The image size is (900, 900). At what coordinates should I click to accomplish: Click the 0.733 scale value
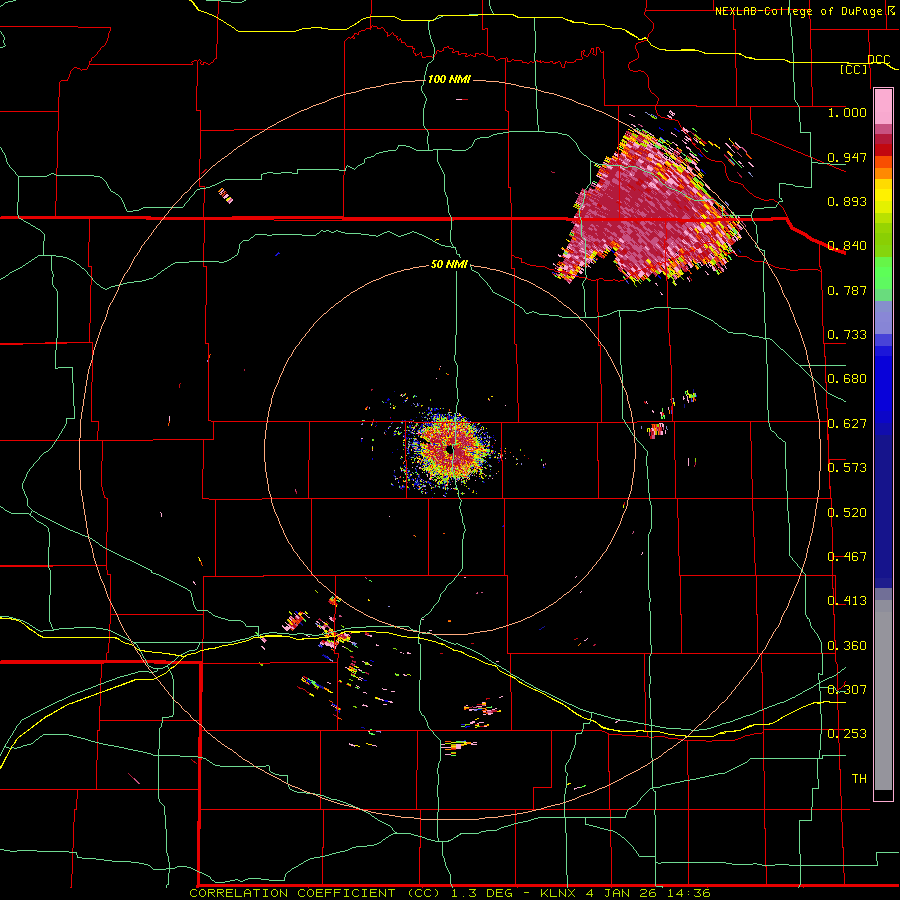847,335
